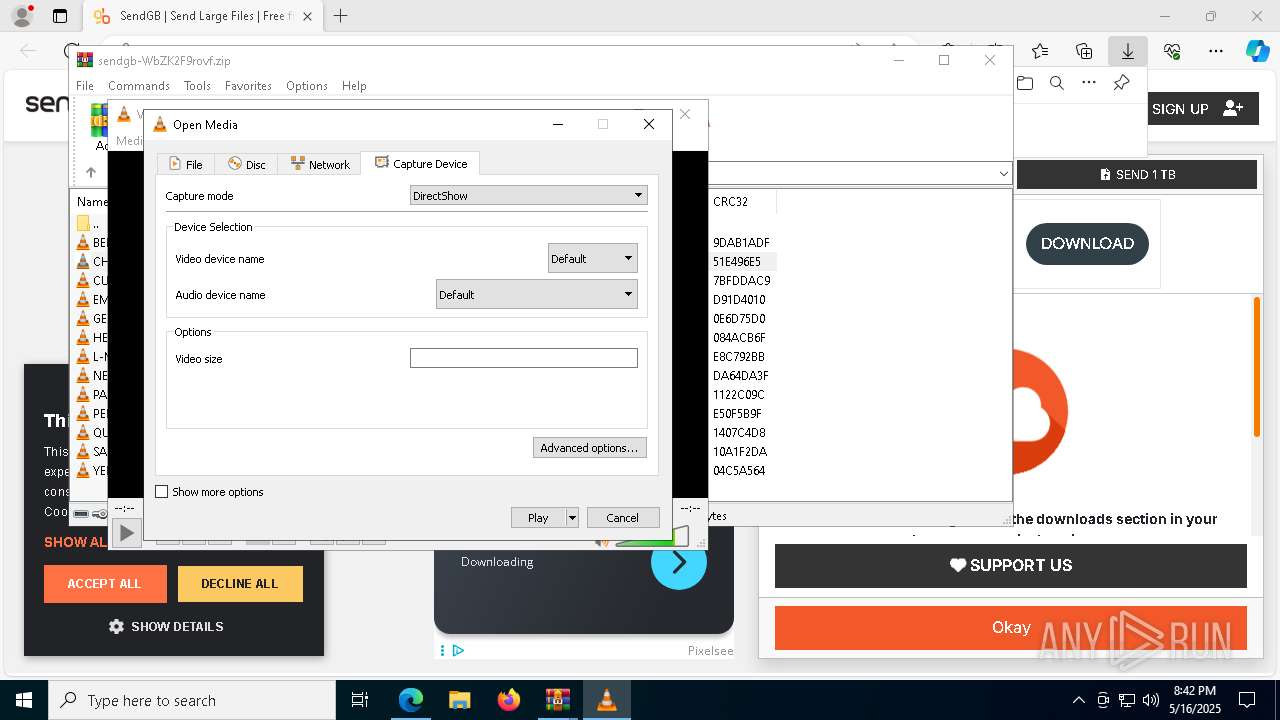The image size is (1280, 720).
Task: Select CRC32 value E8C792BB
Action: click(x=739, y=356)
